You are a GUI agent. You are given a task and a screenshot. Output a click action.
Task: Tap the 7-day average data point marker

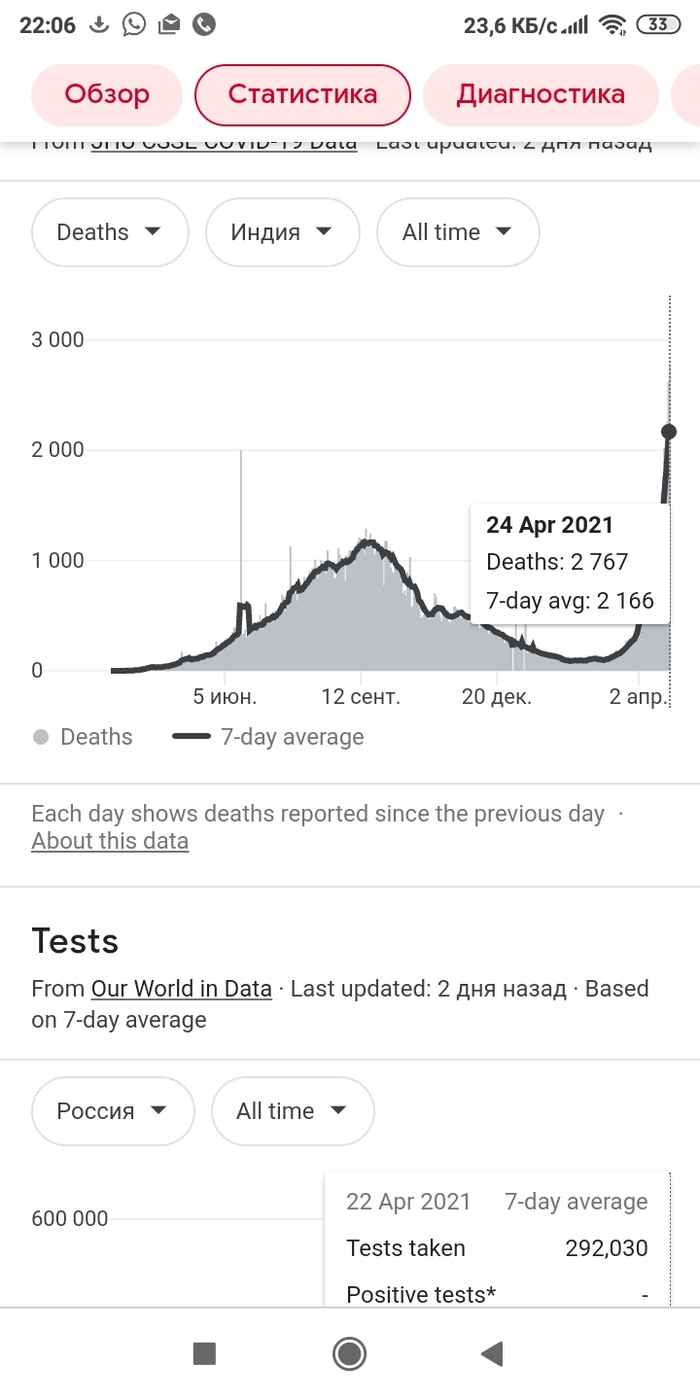tap(669, 432)
